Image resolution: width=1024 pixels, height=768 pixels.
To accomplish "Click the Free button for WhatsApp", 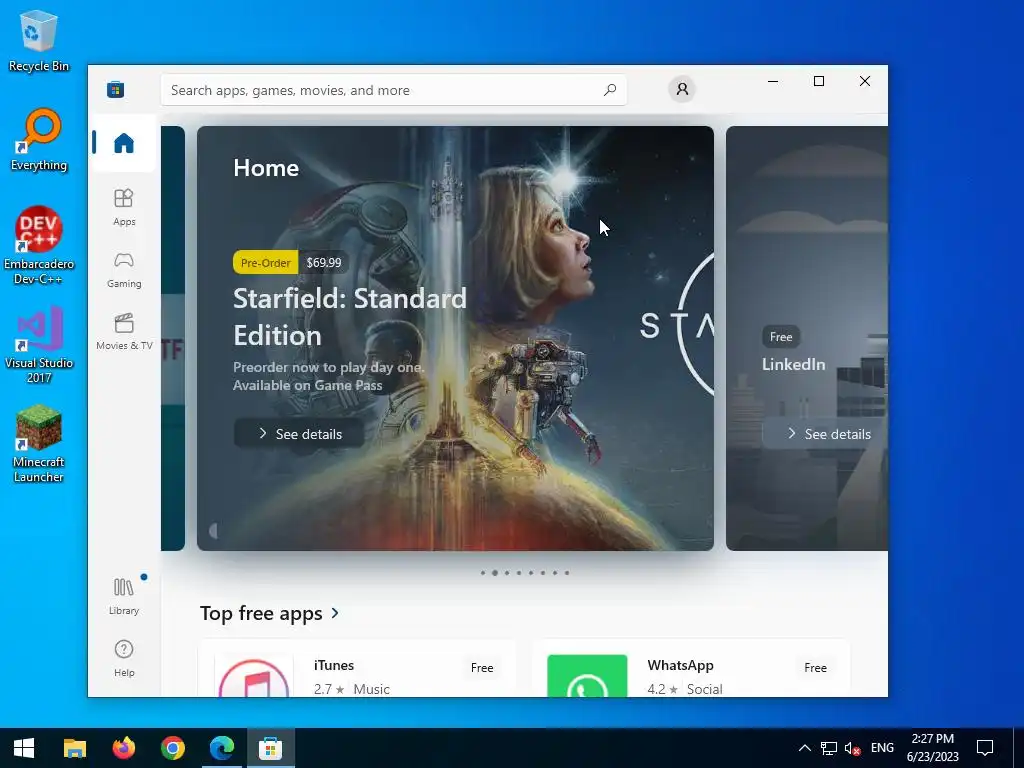I will (x=815, y=667).
